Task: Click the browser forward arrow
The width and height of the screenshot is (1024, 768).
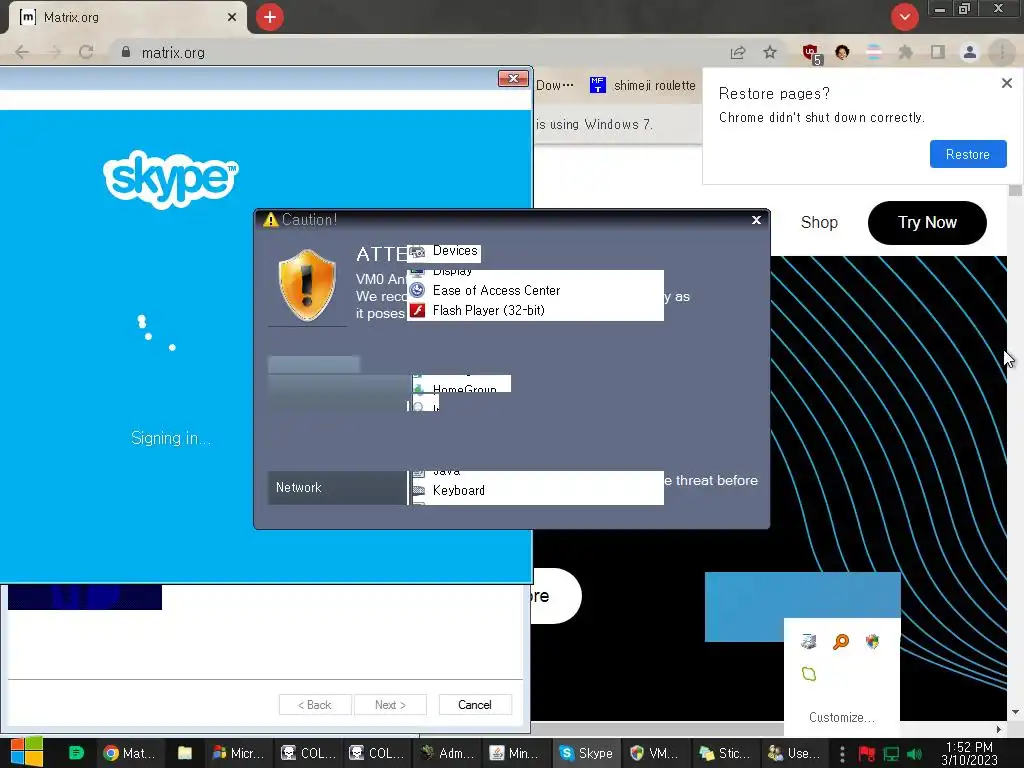Action: click(54, 52)
